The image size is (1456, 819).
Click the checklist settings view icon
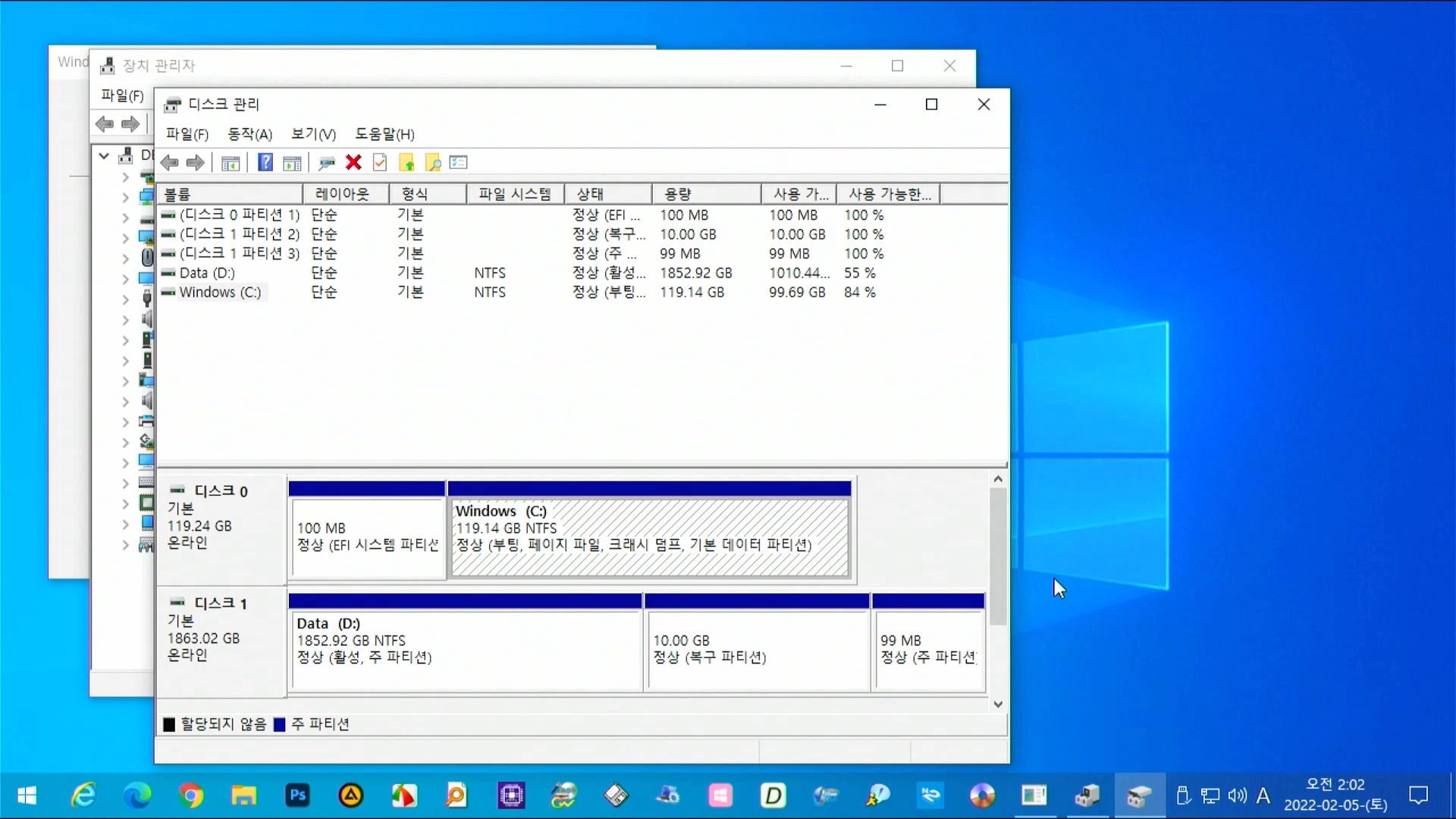459,162
